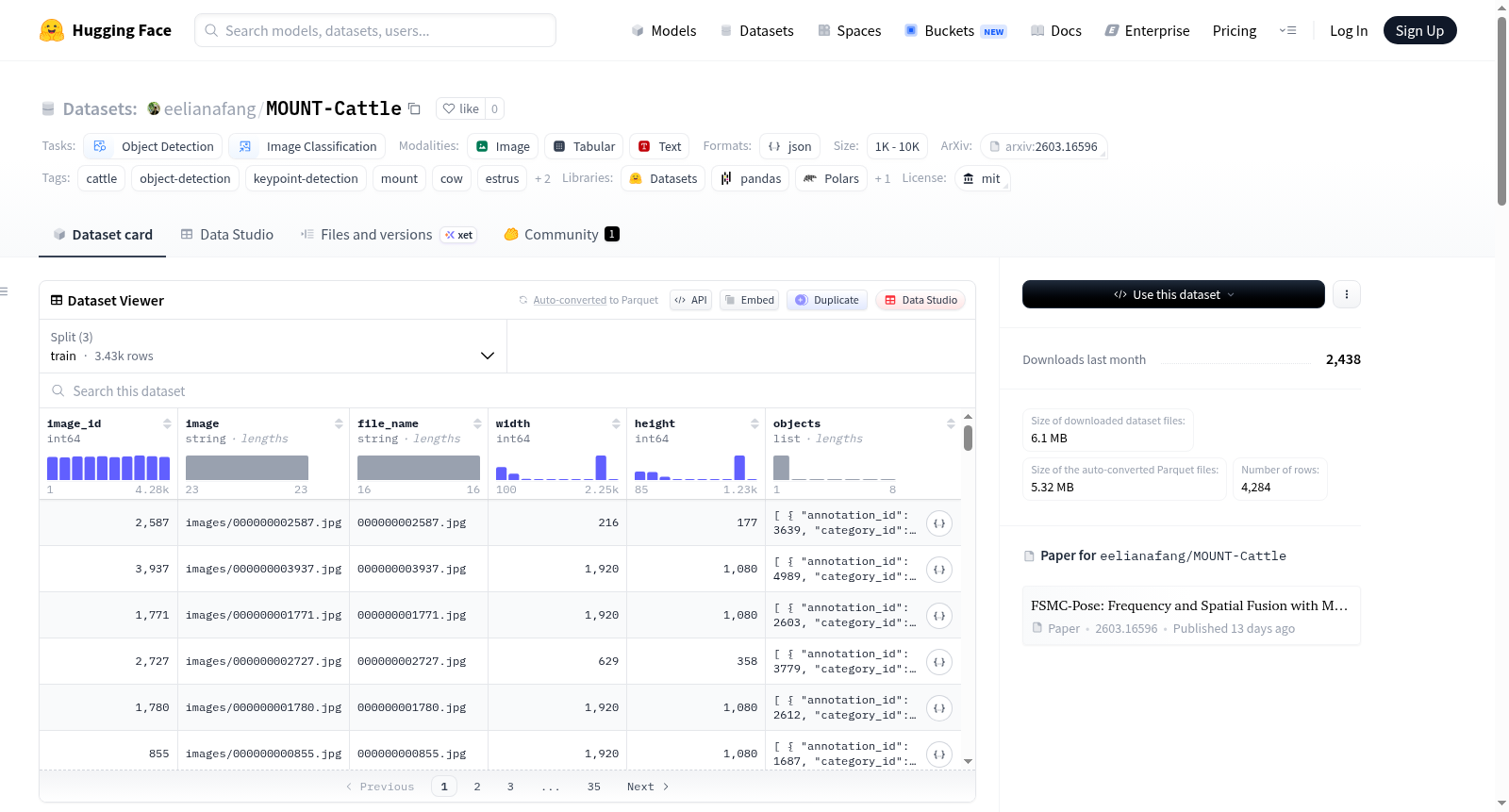The height and width of the screenshot is (812, 1509).
Task: Like the MOUNT-Cattle dataset
Action: coord(461,108)
